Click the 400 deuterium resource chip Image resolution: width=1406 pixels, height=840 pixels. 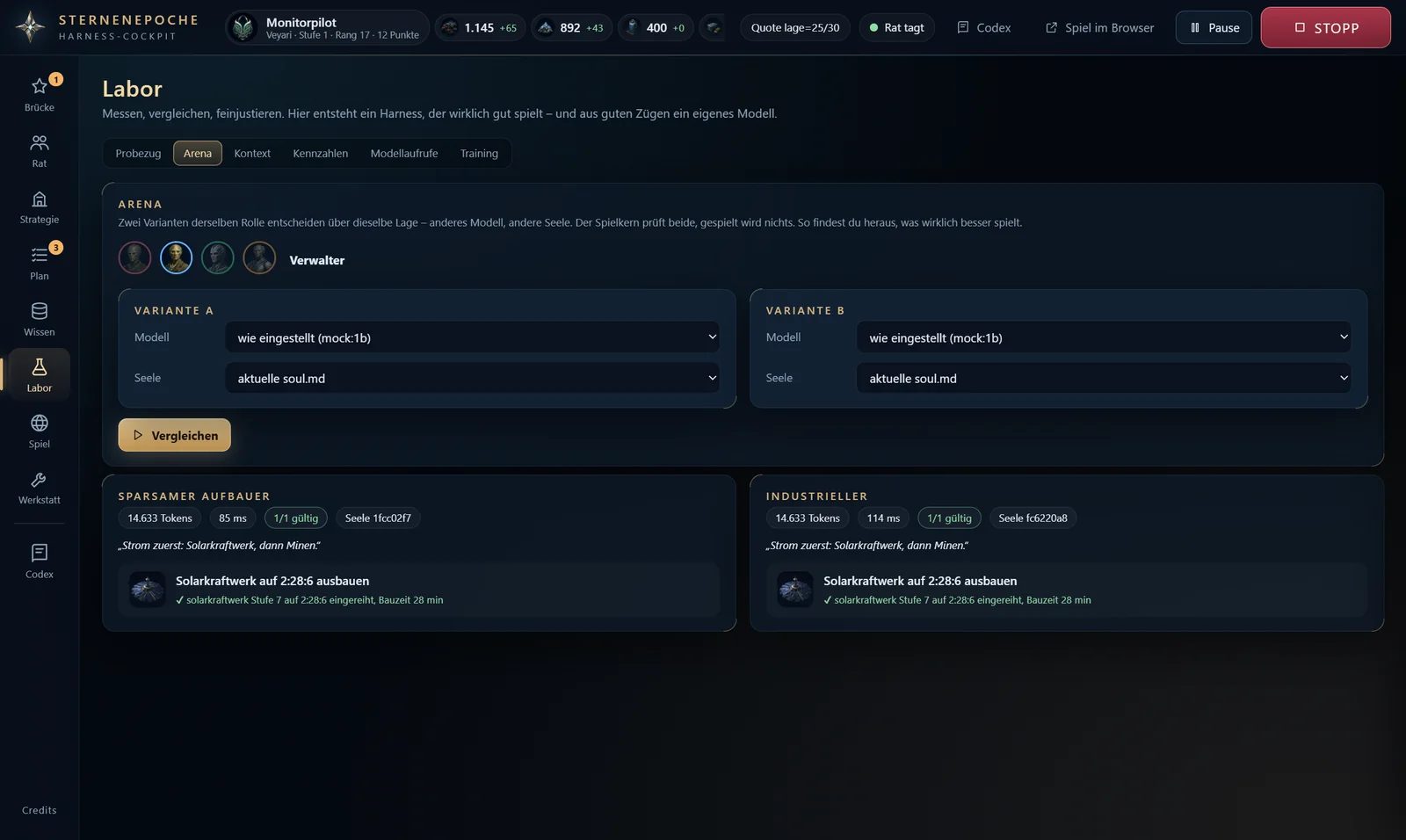tap(656, 28)
